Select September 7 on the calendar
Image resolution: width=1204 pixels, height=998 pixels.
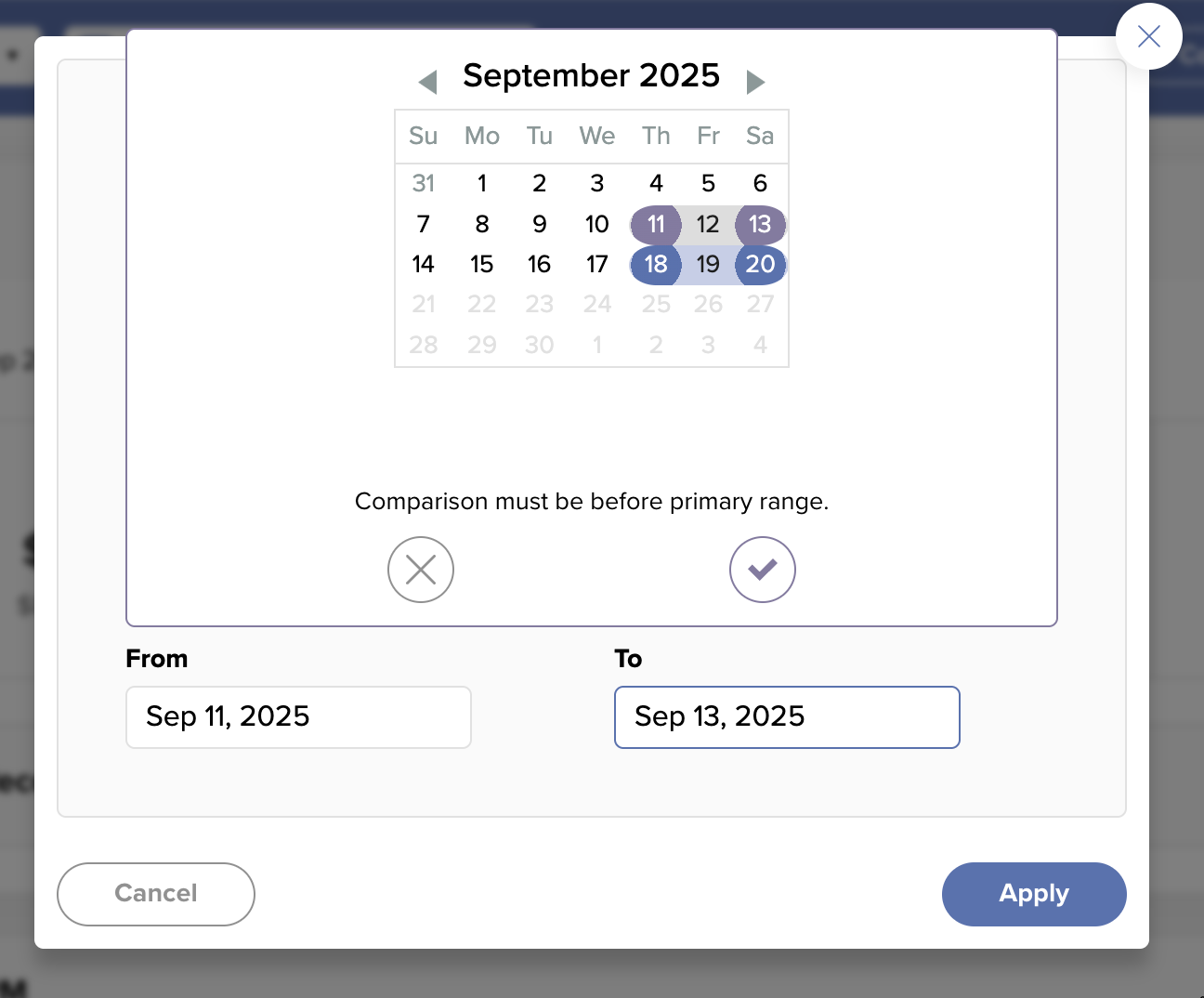pyautogui.click(x=424, y=224)
